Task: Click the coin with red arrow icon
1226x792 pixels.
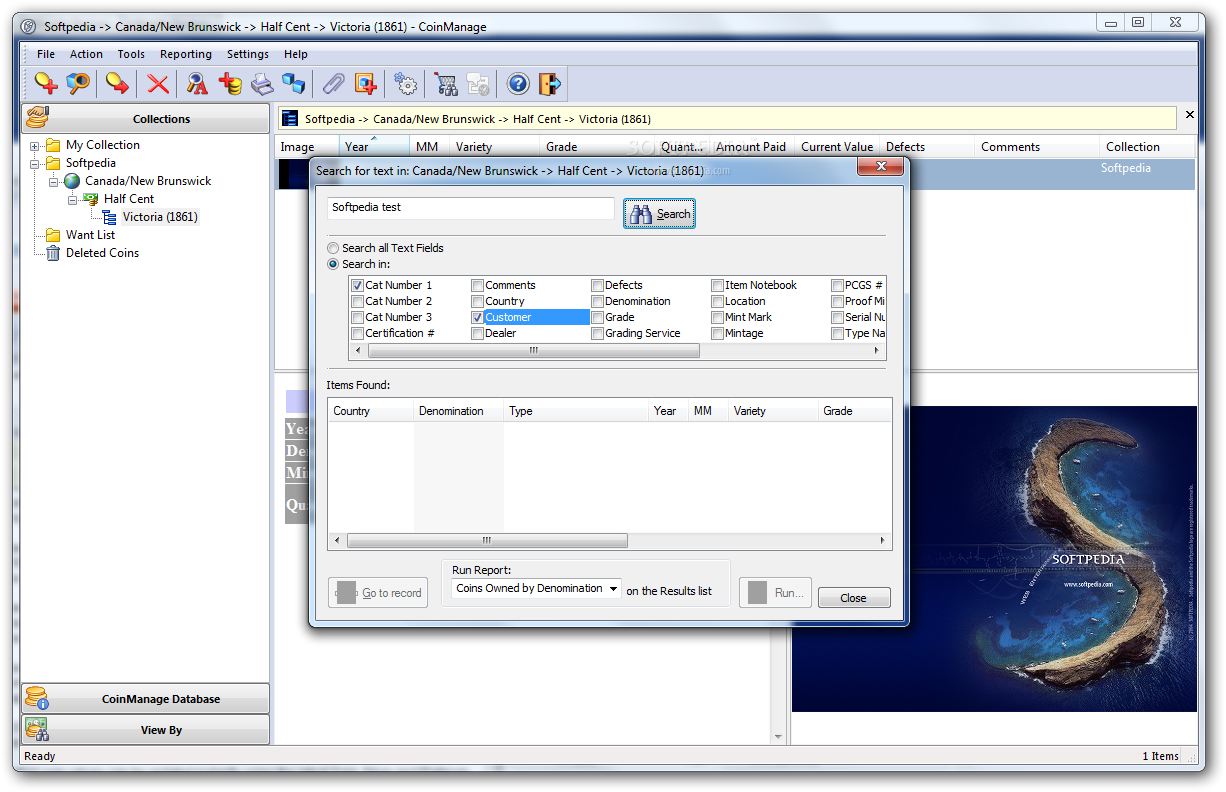Action: click(x=118, y=84)
